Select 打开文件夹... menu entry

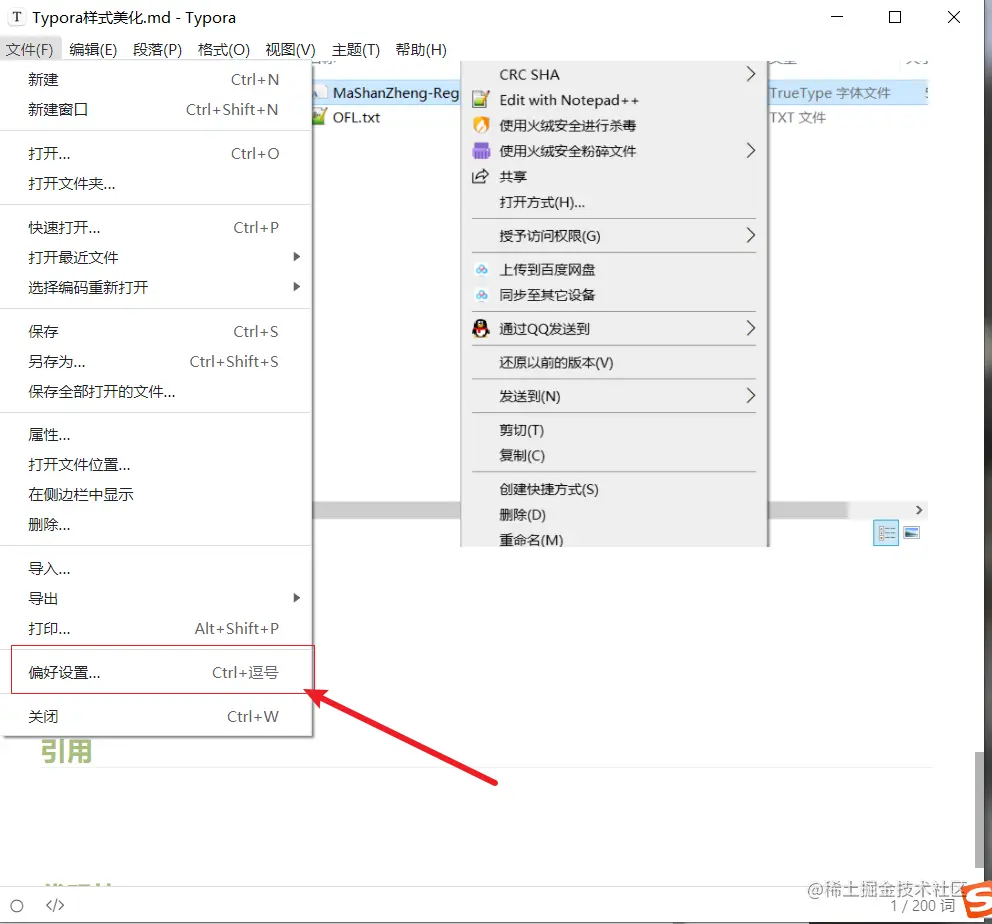tap(156, 184)
